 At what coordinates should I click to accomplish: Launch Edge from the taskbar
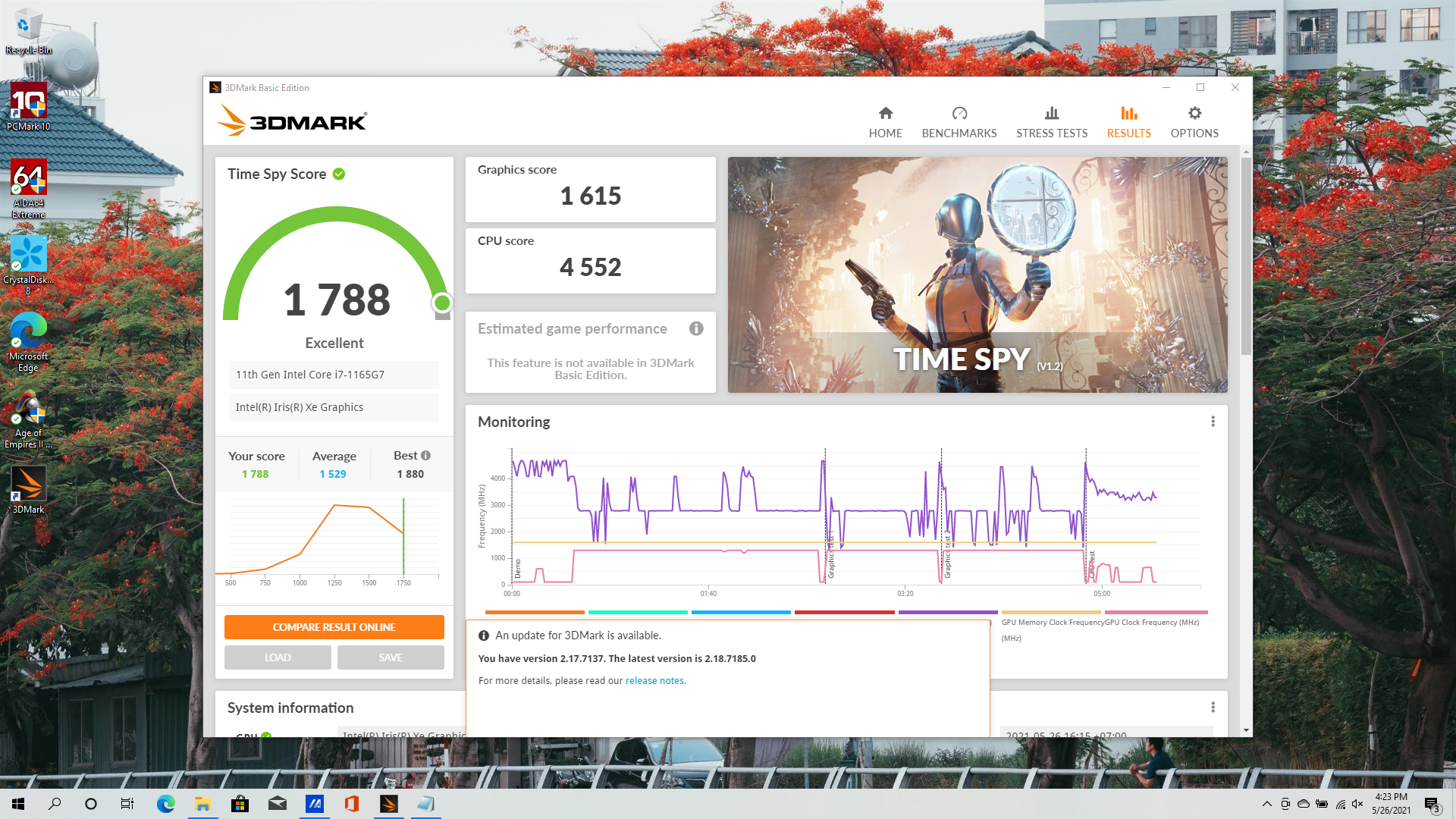[x=165, y=804]
